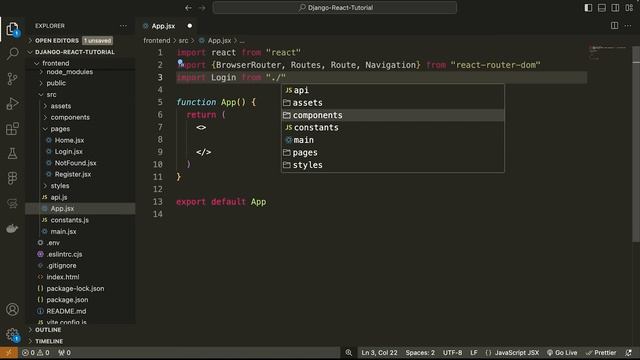The height and width of the screenshot is (360, 640).
Task: Click the editor vertical scrollbar
Action: click(636, 143)
